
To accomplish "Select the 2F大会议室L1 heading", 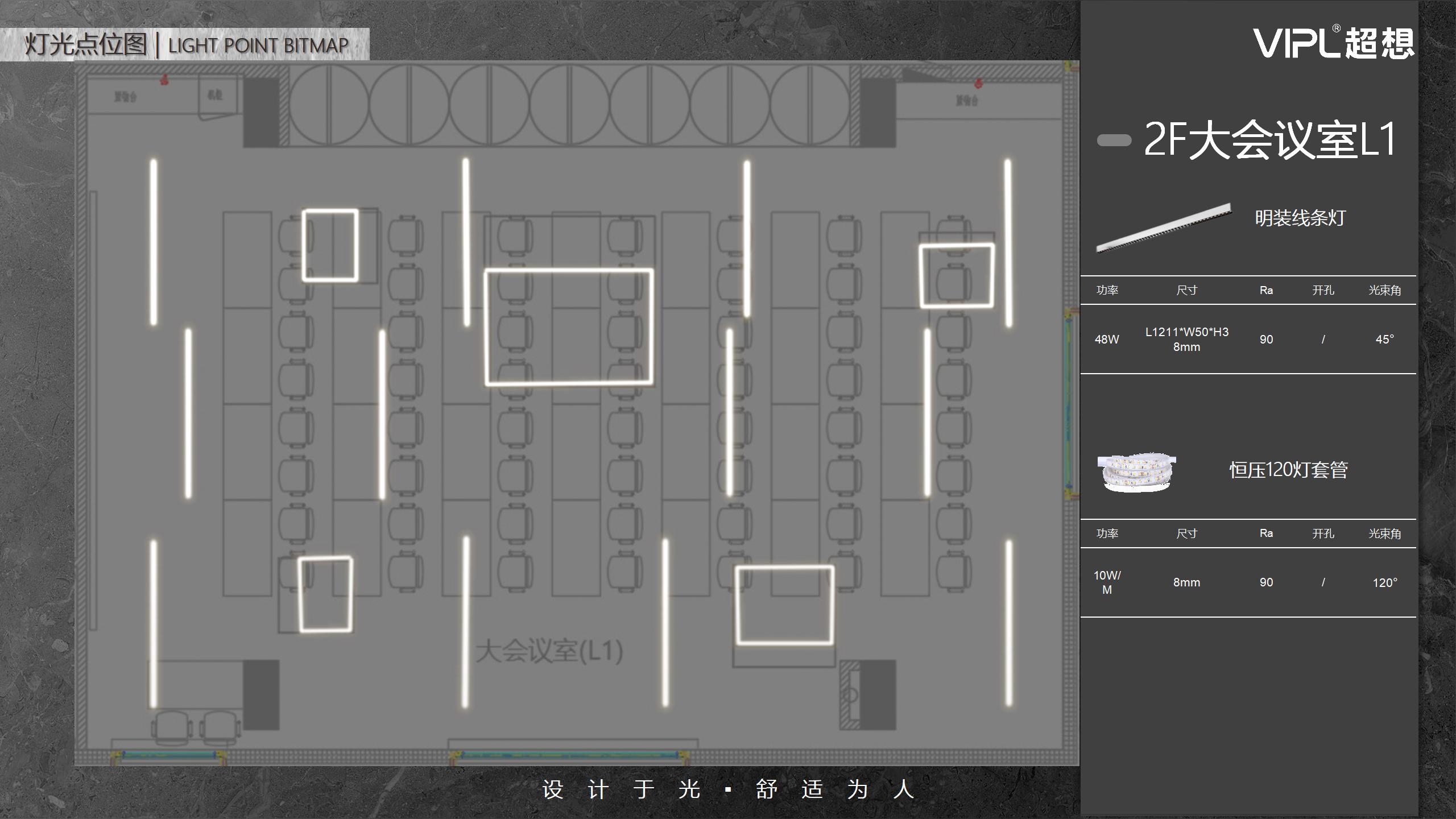I will point(1269,139).
